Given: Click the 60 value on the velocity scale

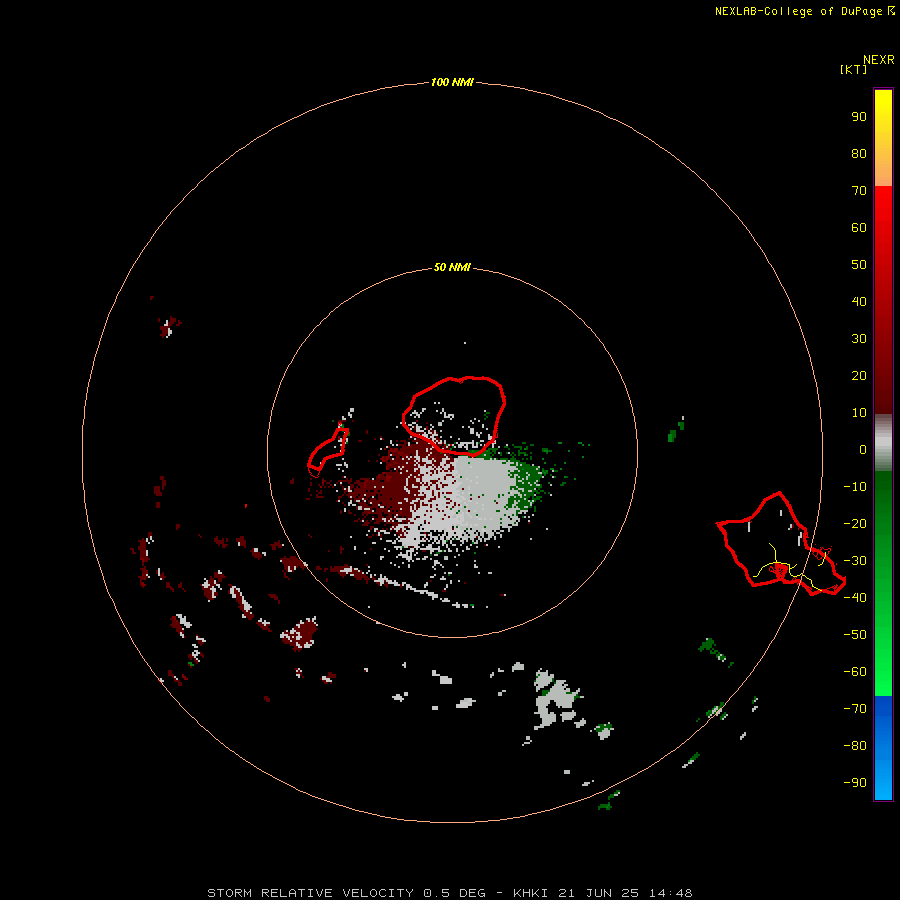Looking at the screenshot, I should pos(859,227).
